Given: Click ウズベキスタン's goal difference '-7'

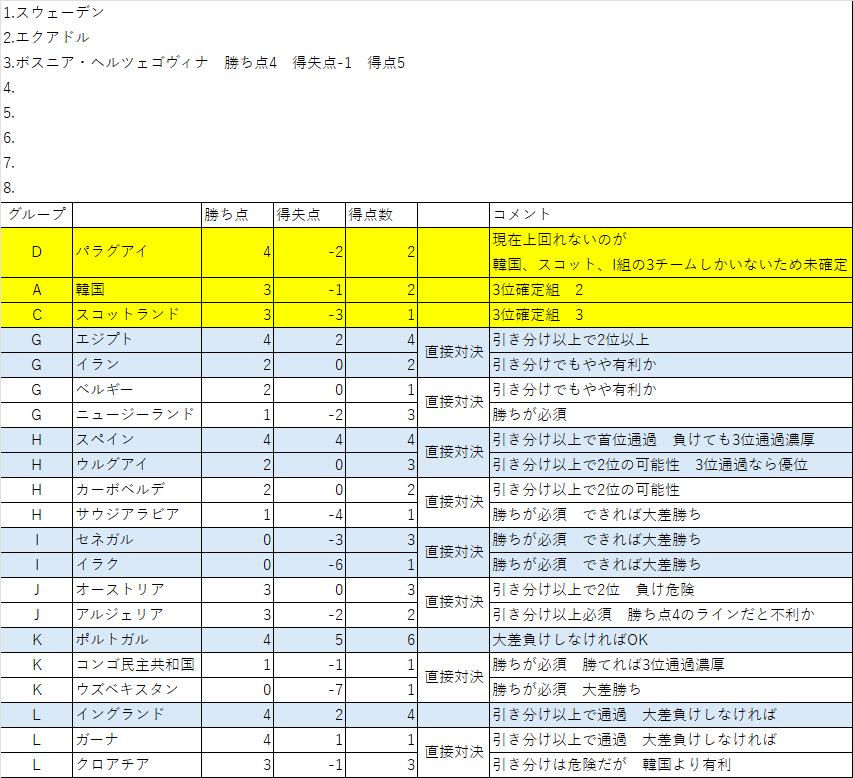Looking at the screenshot, I should pos(309,690).
